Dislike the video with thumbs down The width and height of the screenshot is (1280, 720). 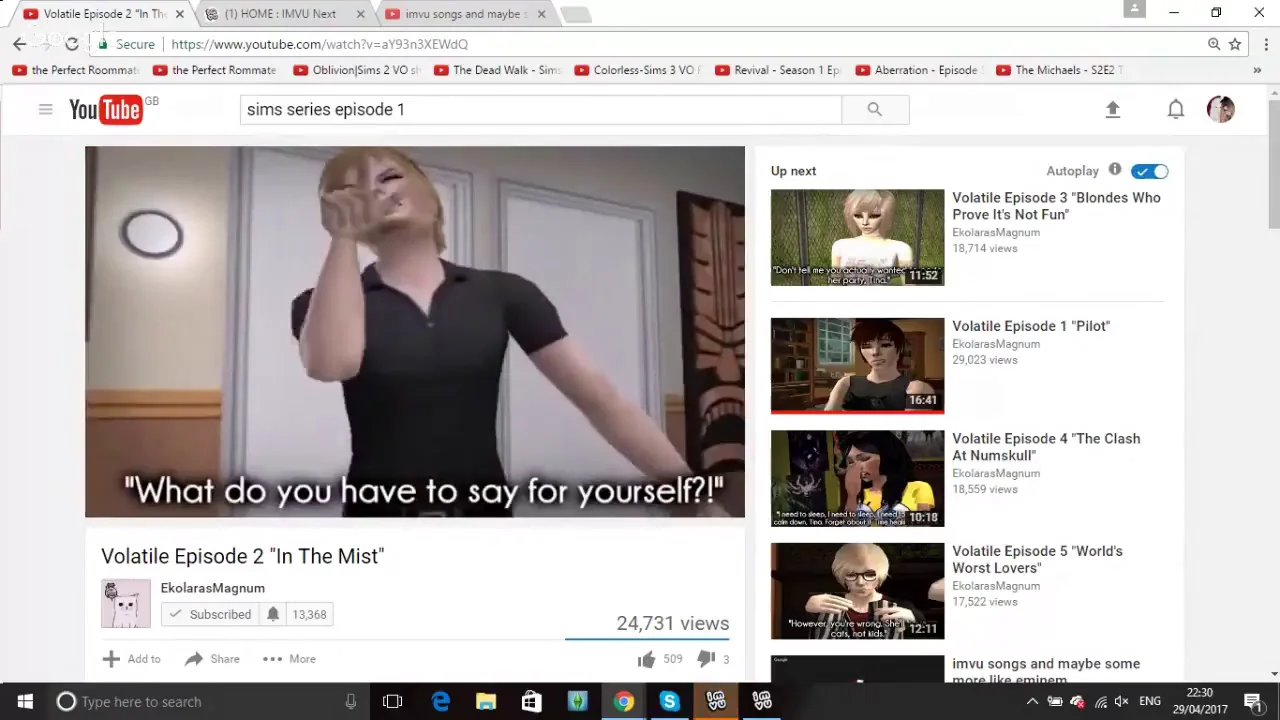coord(706,659)
